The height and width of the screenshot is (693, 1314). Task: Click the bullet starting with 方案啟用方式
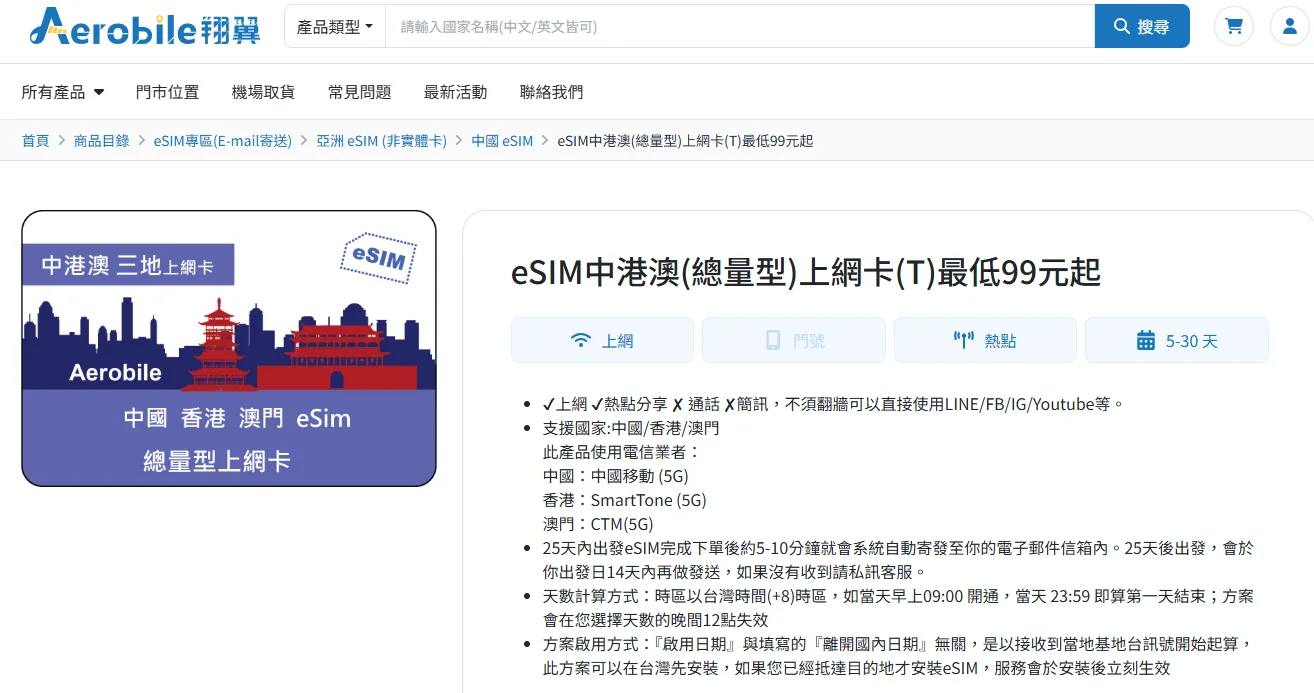pos(898,656)
